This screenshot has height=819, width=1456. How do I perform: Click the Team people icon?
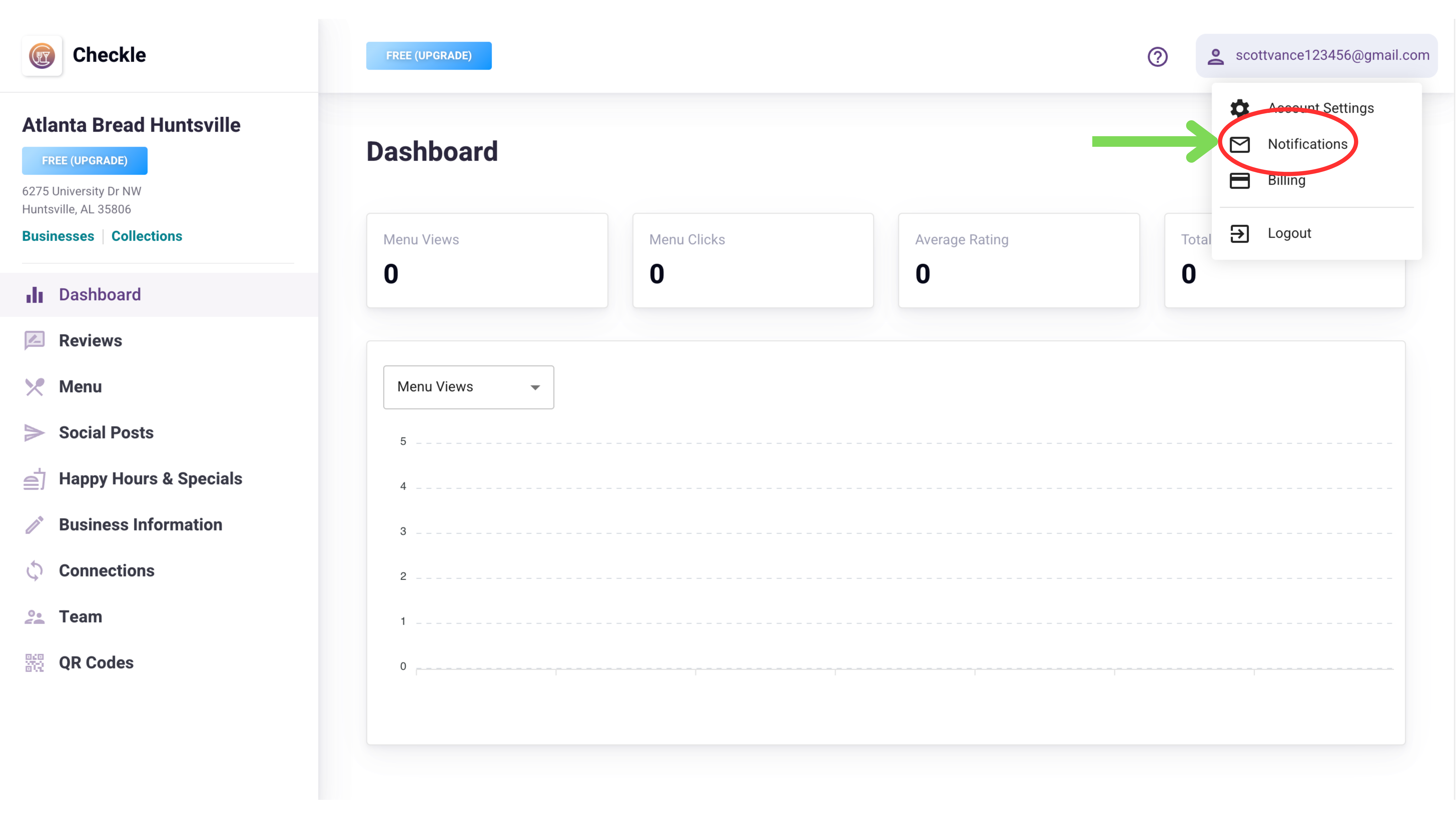coord(34,617)
